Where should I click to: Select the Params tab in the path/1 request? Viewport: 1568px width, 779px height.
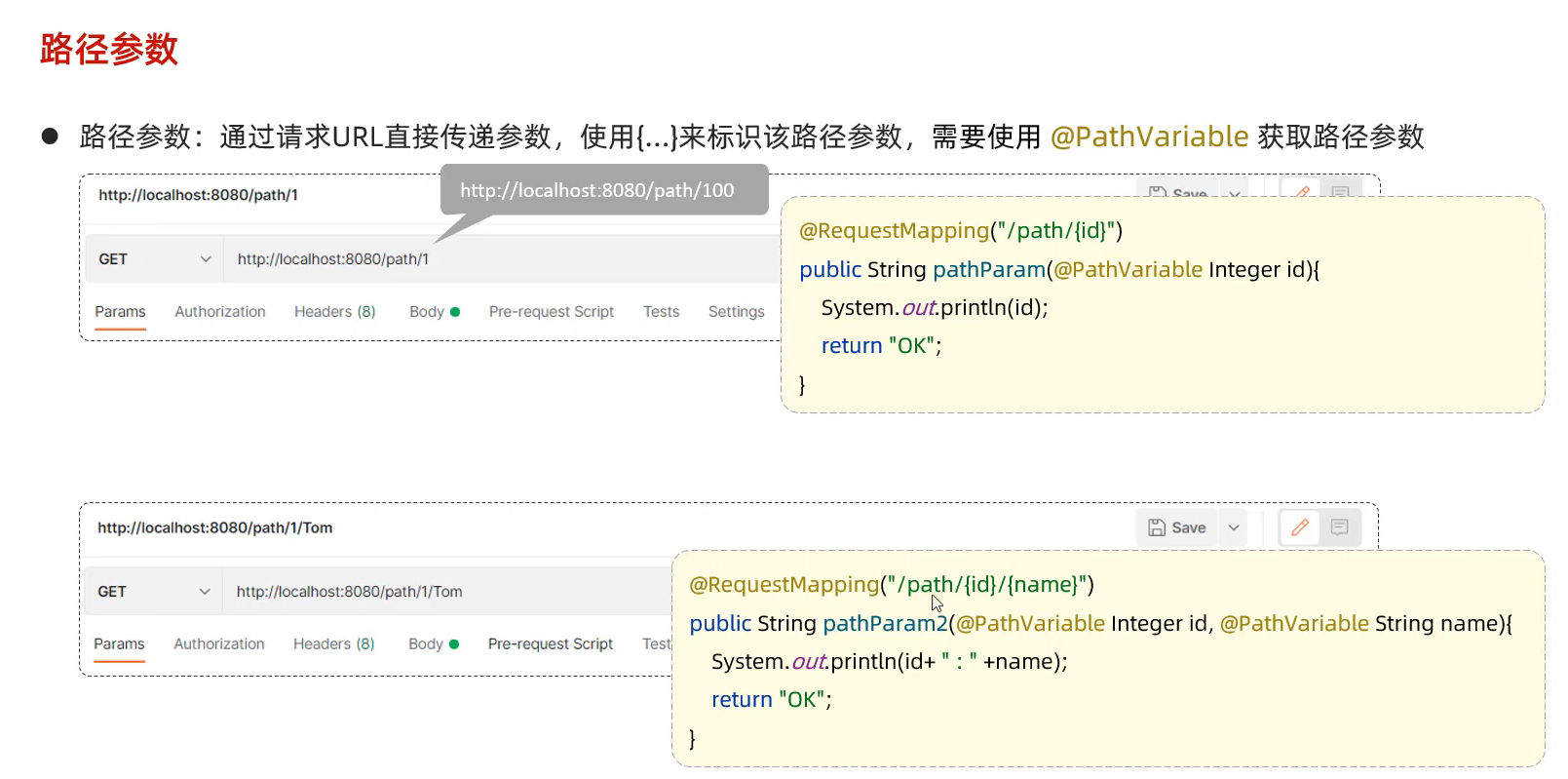coord(120,312)
